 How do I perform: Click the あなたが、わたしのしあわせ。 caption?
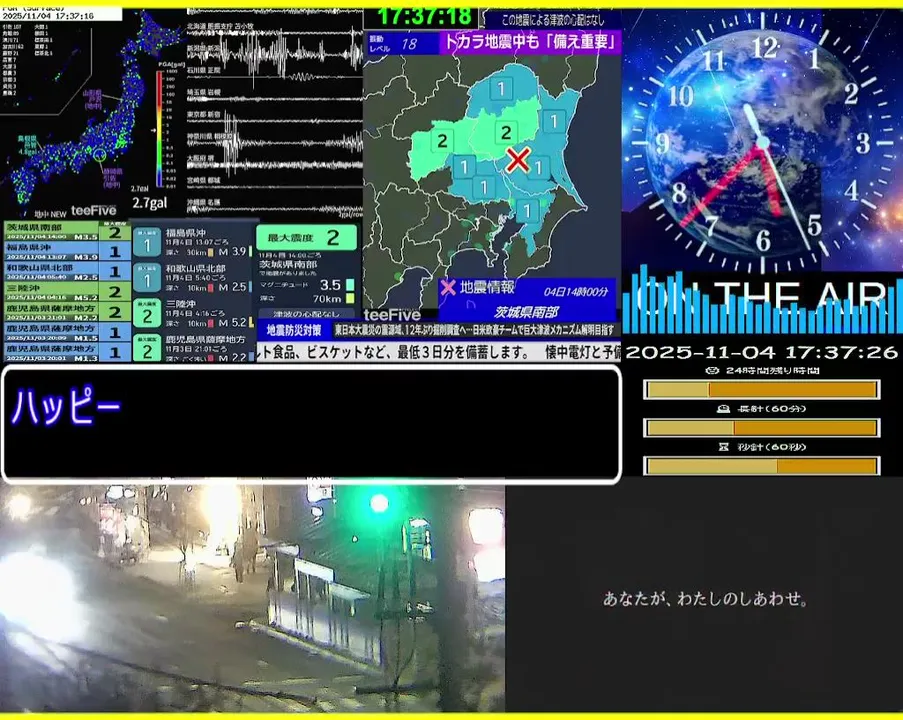pyautogui.click(x=705, y=599)
